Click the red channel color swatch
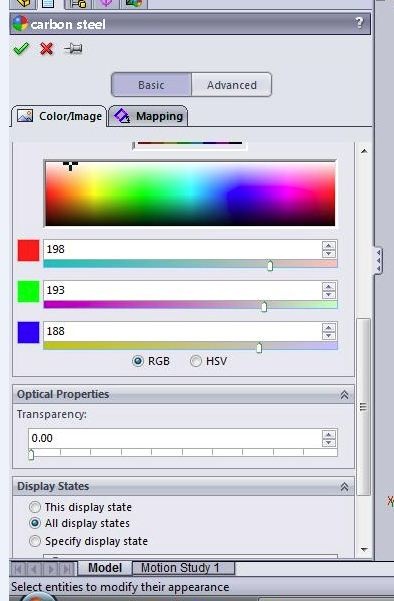This screenshot has width=394, height=601. [28, 250]
